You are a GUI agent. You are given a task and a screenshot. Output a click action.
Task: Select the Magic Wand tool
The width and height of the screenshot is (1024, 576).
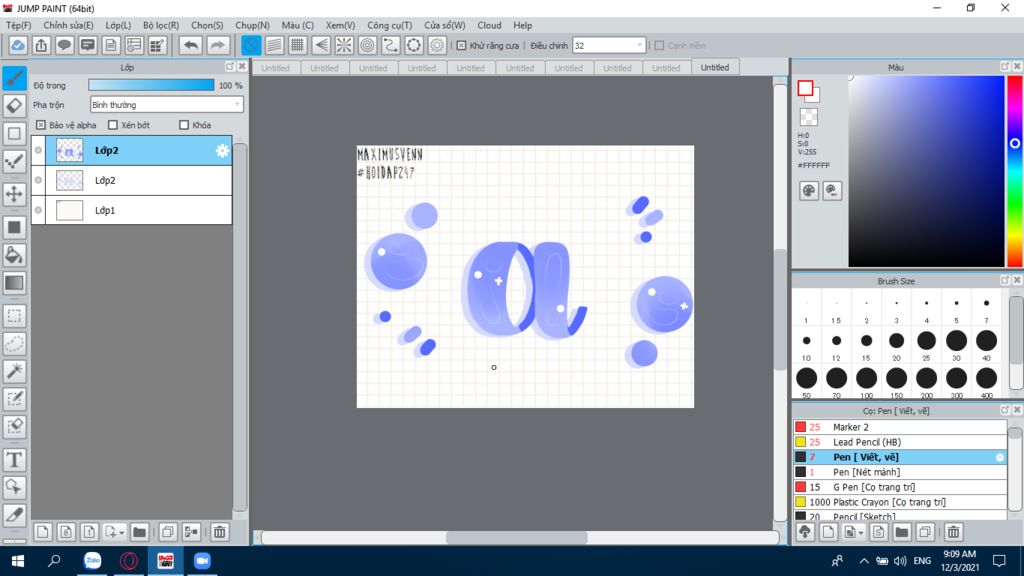pyautogui.click(x=14, y=371)
